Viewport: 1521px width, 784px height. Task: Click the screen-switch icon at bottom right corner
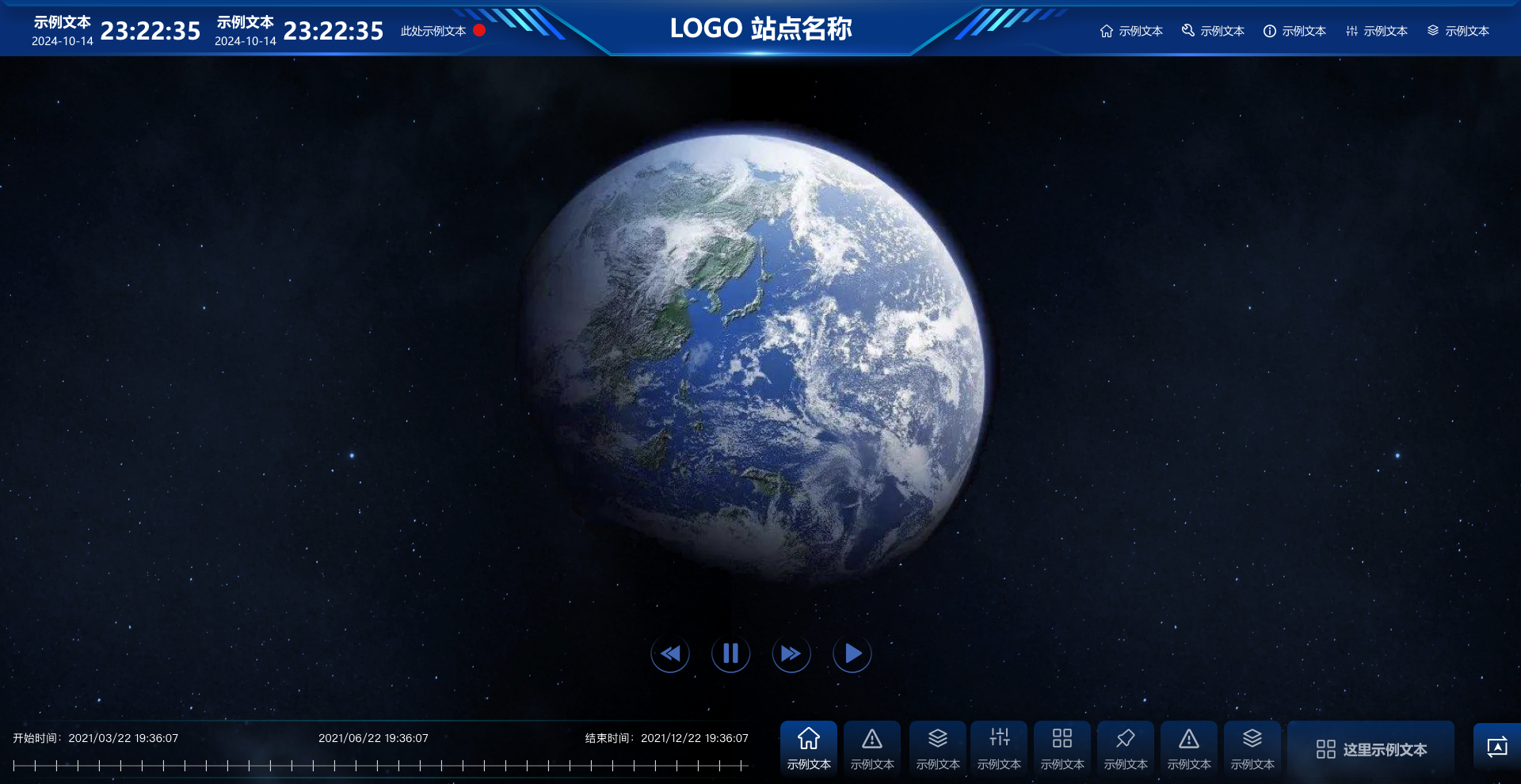pyautogui.click(x=1497, y=745)
